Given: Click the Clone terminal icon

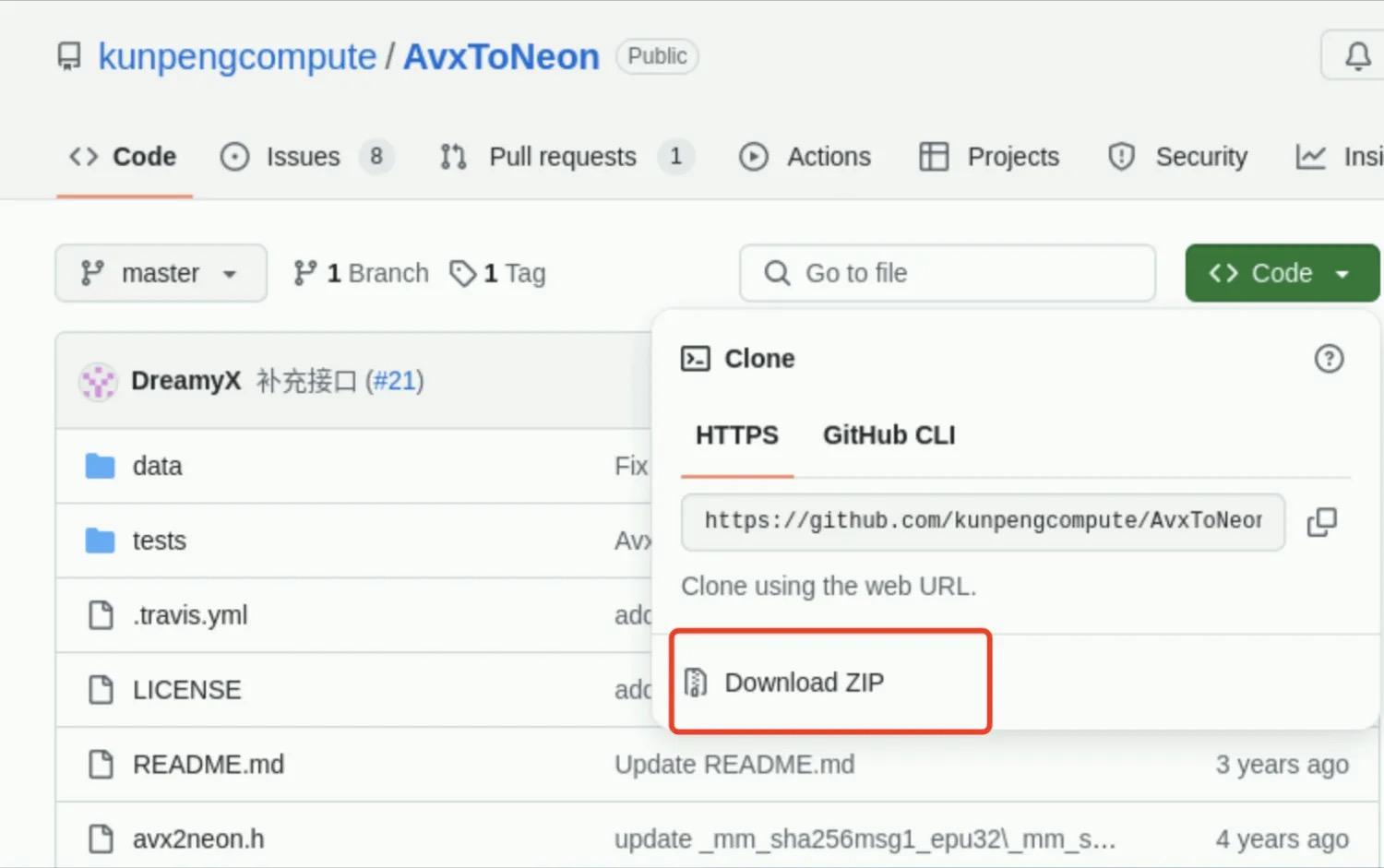Looking at the screenshot, I should pos(696,358).
